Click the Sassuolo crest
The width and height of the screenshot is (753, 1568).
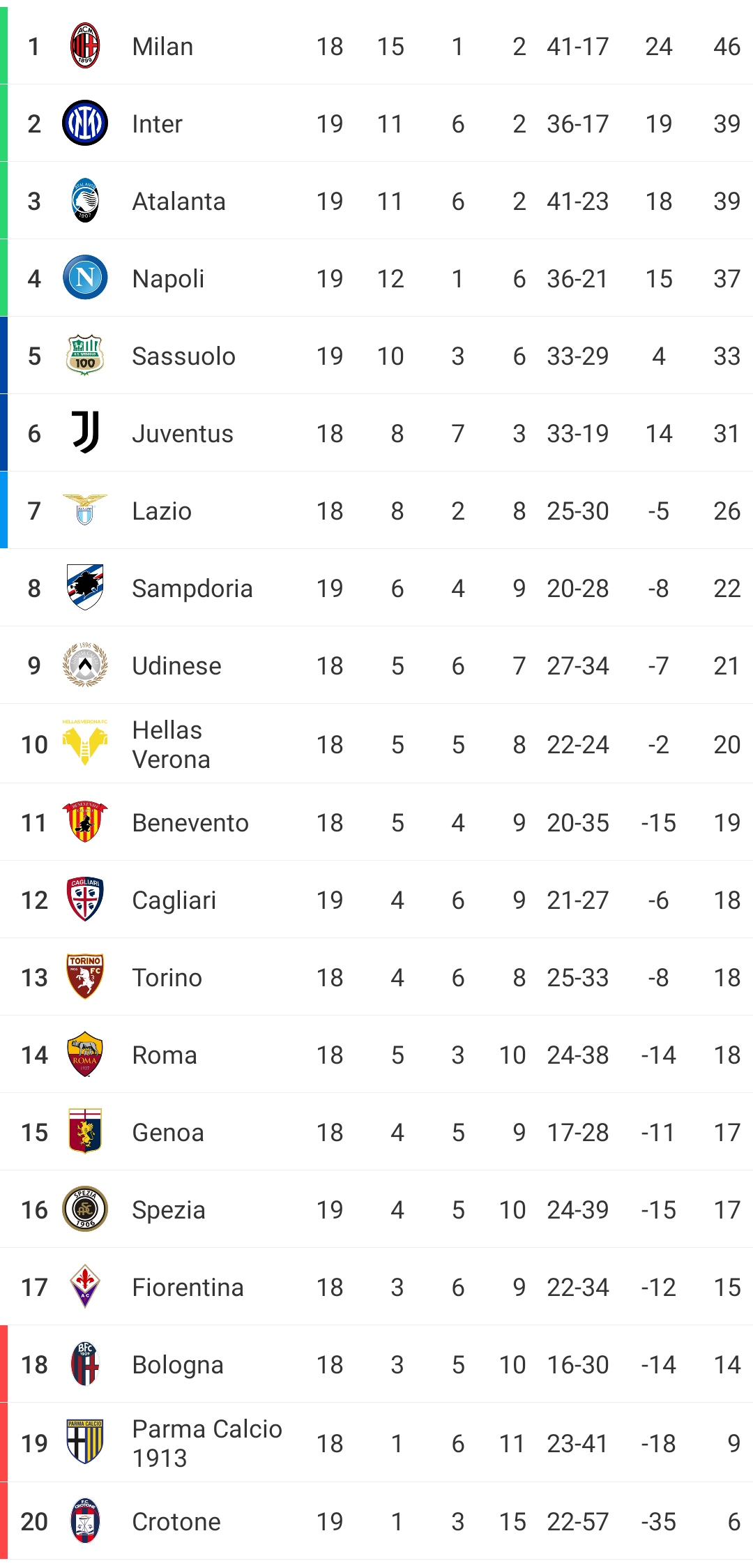pos(85,355)
